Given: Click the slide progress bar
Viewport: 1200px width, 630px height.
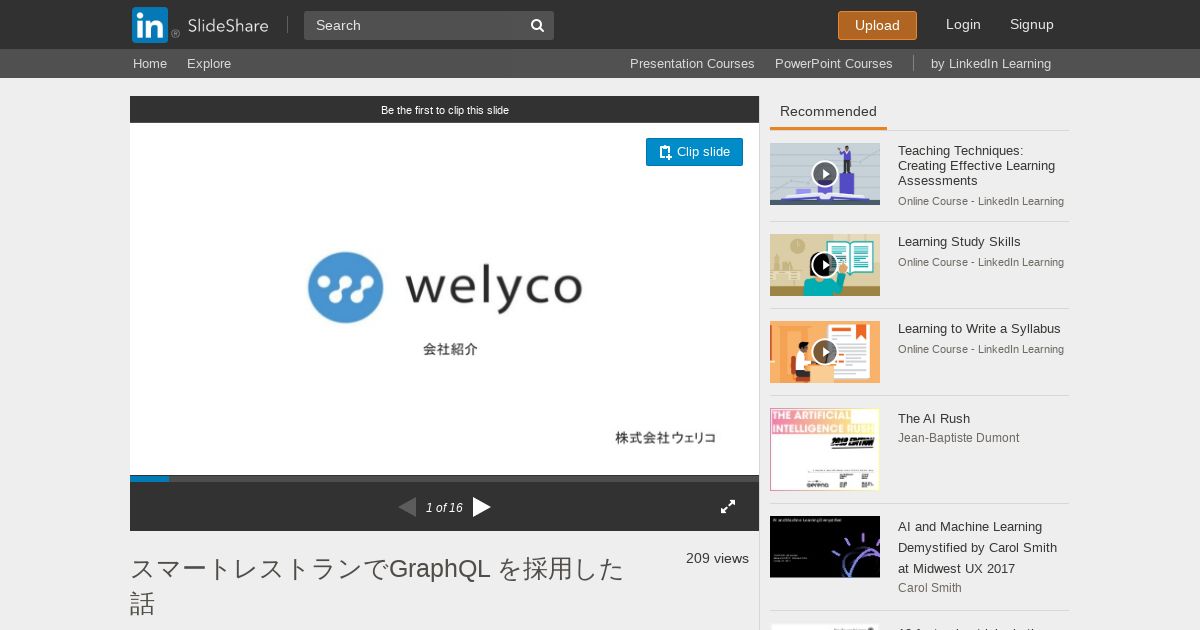Looking at the screenshot, I should pyautogui.click(x=444, y=478).
